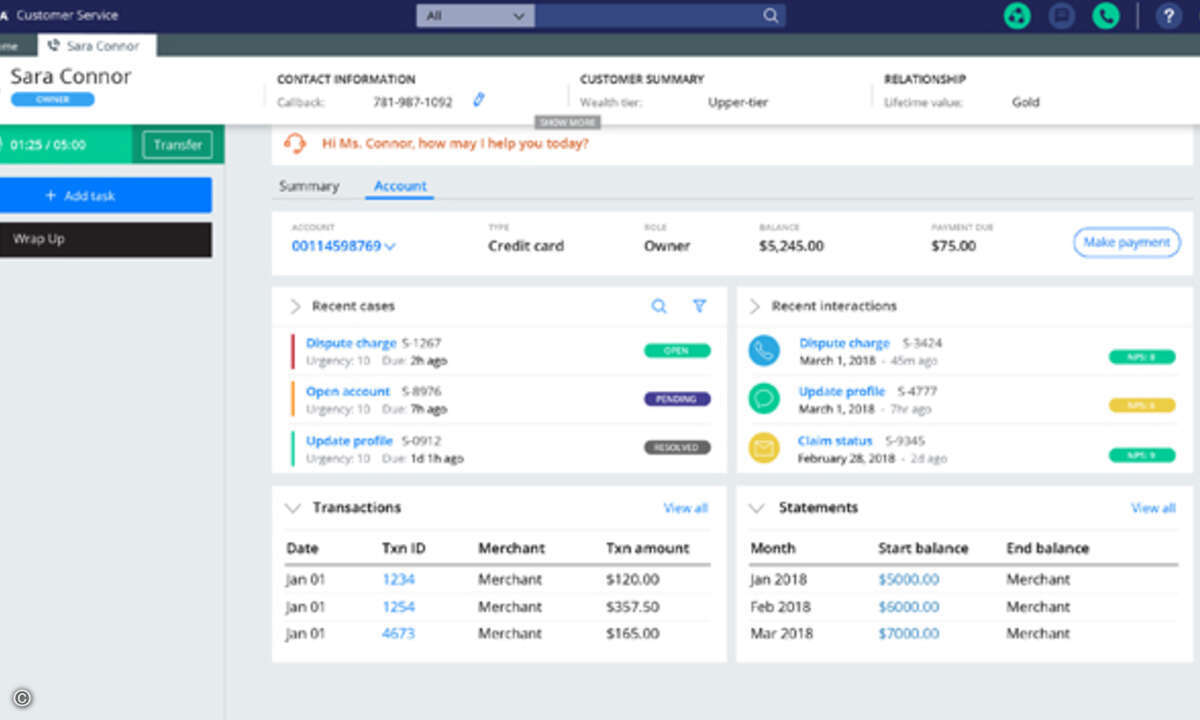1200x720 pixels.
Task: Expand the Recent interactions section chevron
Action: 755,306
